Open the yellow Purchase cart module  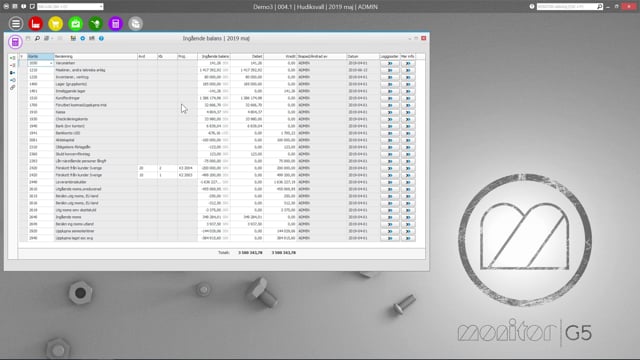pos(56,24)
